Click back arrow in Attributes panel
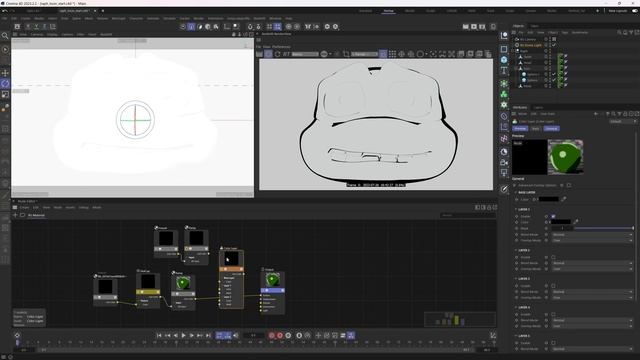 pos(596,114)
